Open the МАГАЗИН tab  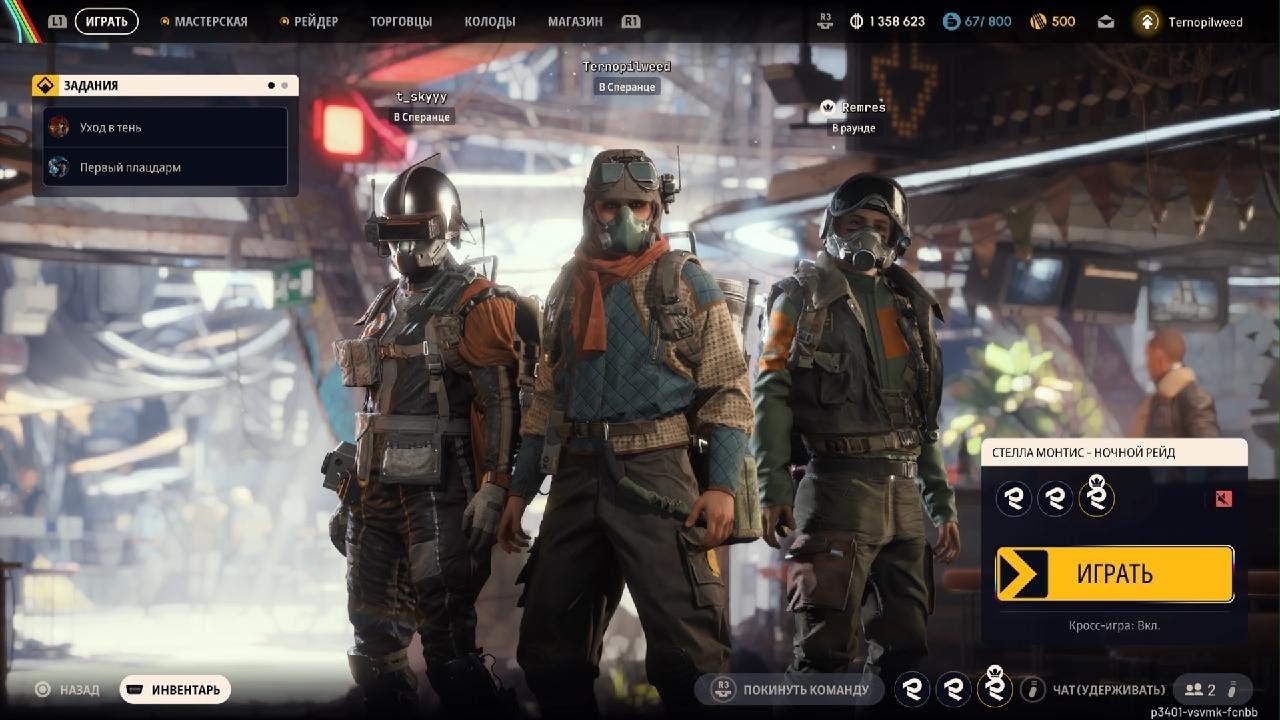(575, 21)
